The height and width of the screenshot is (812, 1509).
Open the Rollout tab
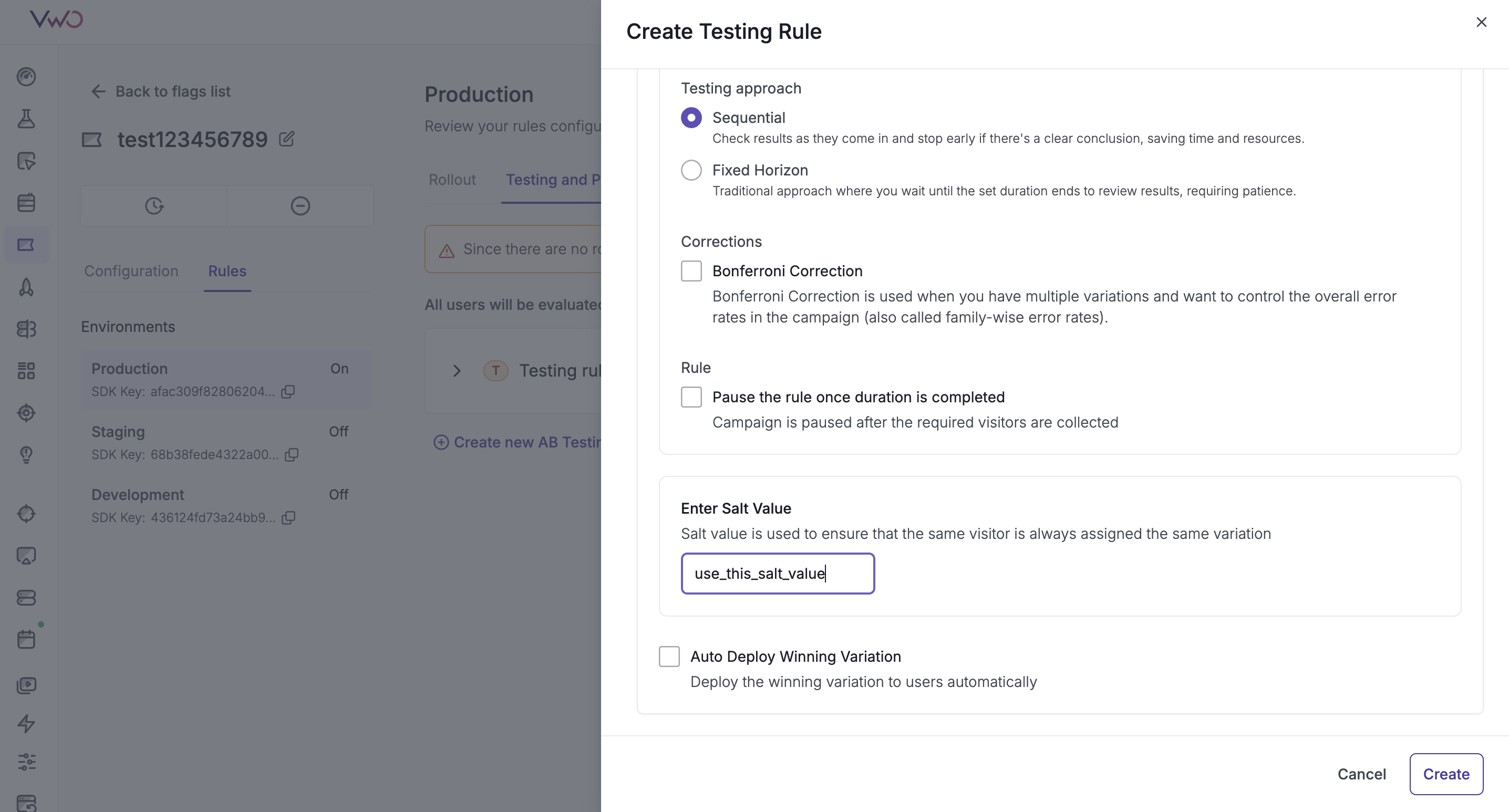452,180
